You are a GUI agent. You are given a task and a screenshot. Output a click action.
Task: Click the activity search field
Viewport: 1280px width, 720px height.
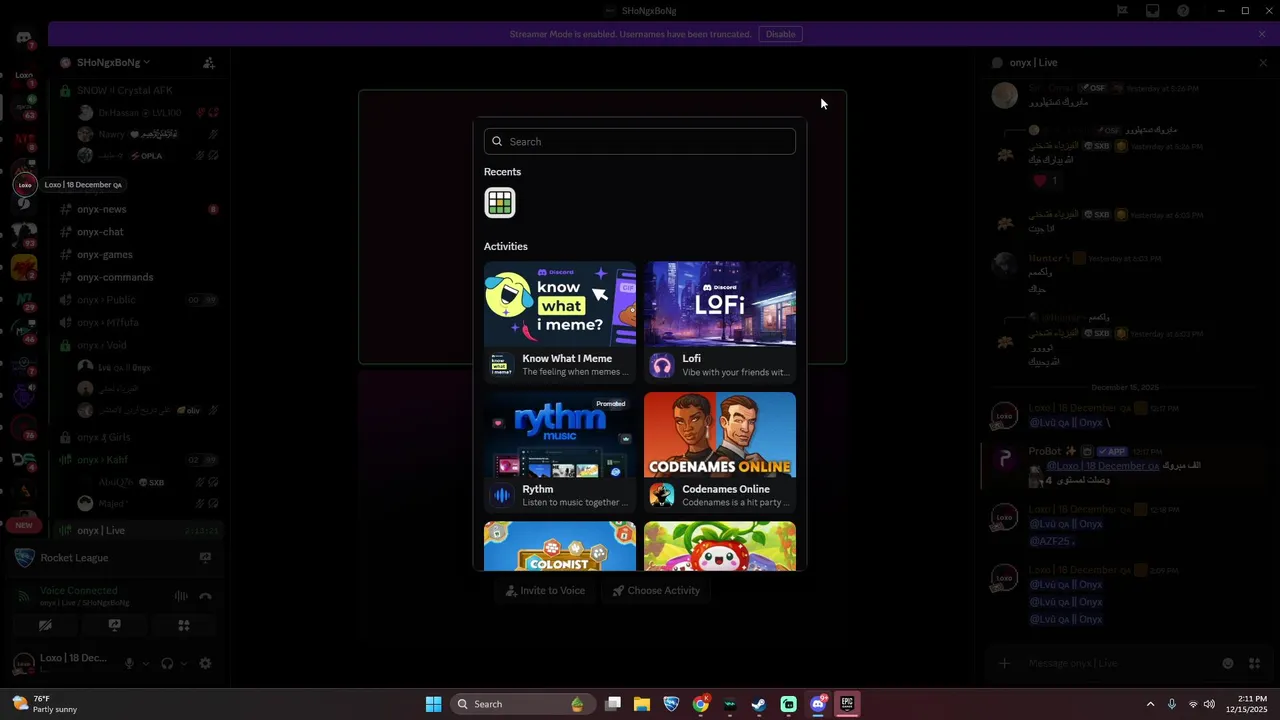pyautogui.click(x=640, y=141)
